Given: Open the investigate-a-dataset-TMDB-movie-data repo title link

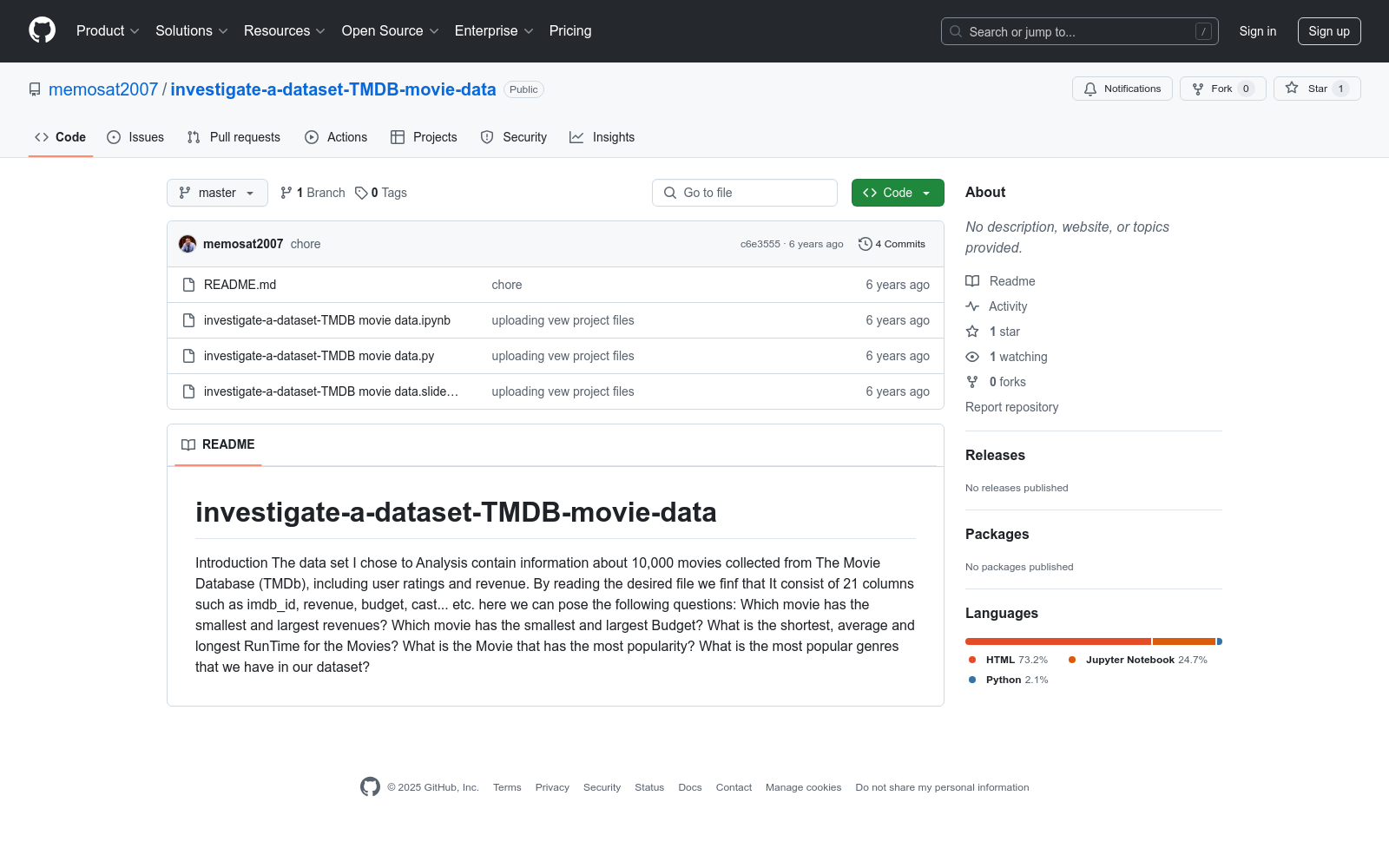Looking at the screenshot, I should (333, 89).
